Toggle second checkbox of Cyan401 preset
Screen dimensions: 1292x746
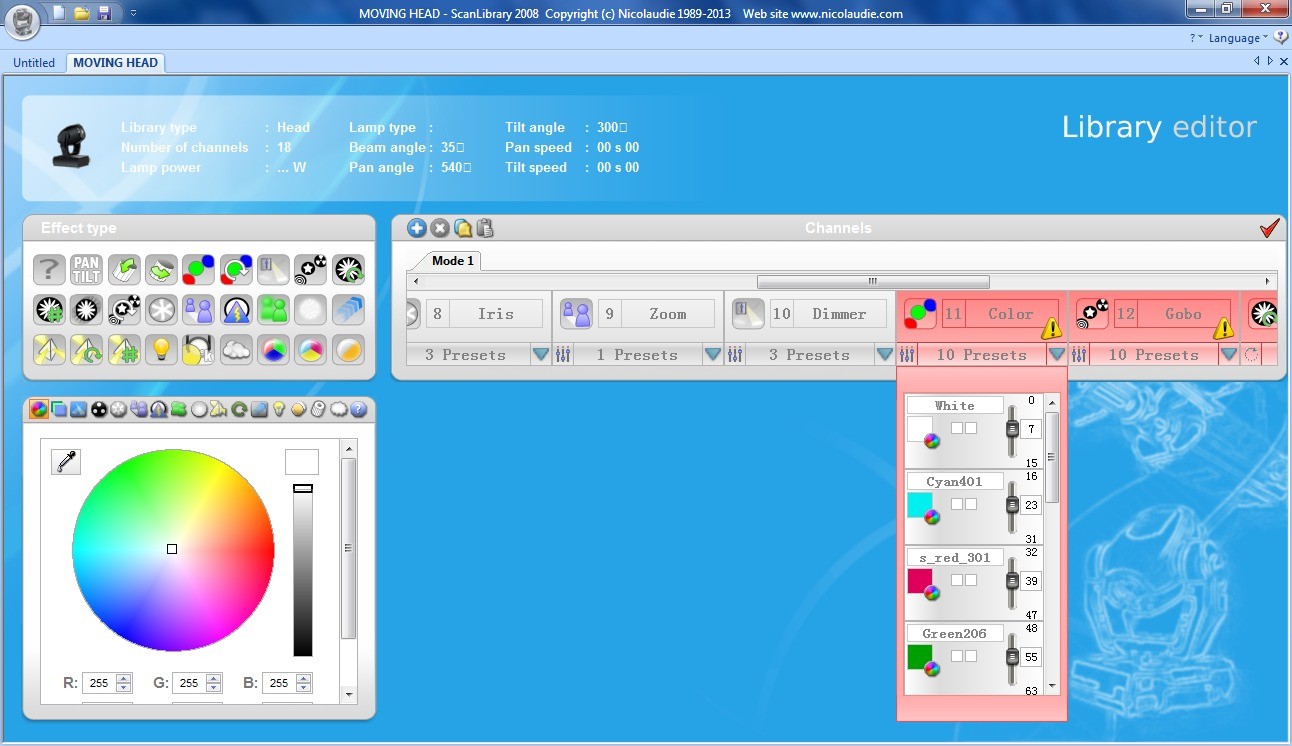971,504
